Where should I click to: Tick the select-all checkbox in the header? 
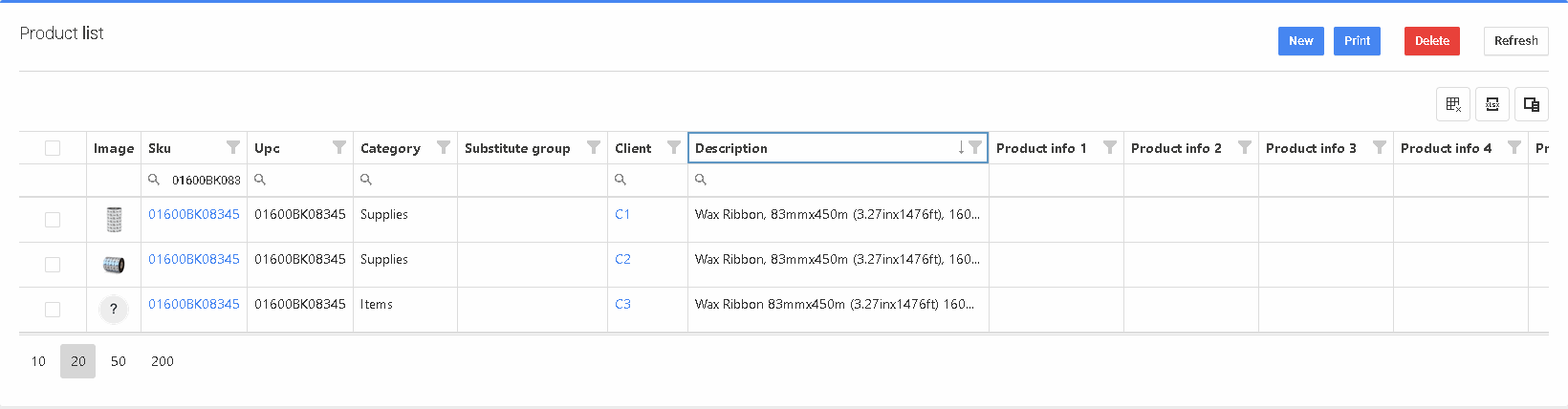click(53, 148)
